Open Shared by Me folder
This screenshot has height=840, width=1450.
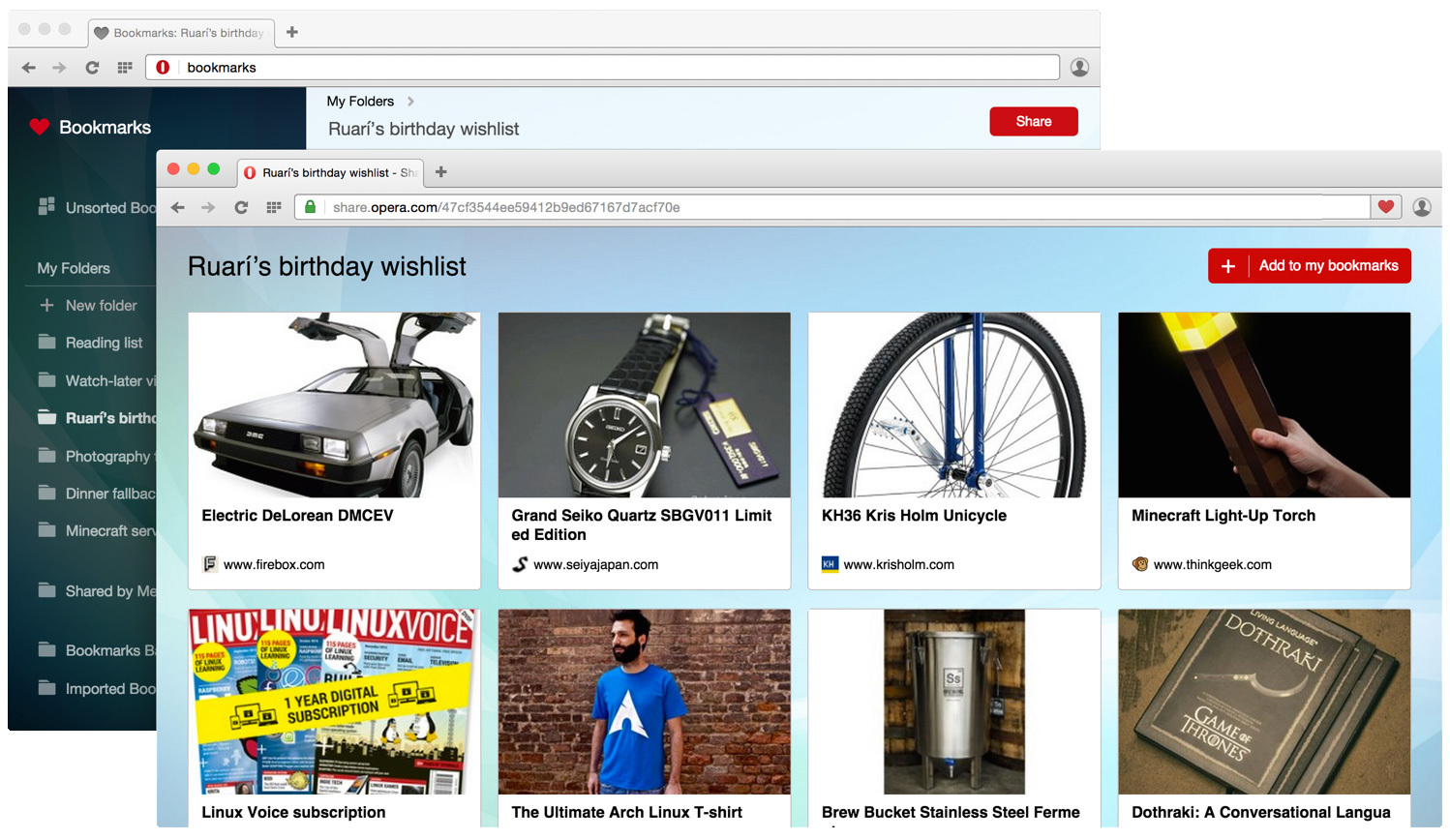tap(97, 590)
